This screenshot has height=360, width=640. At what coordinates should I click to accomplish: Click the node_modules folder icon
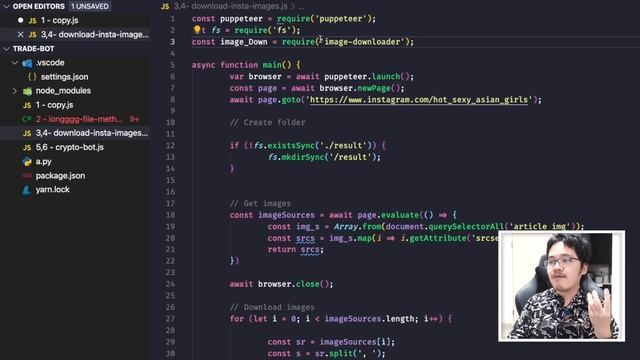point(27,91)
